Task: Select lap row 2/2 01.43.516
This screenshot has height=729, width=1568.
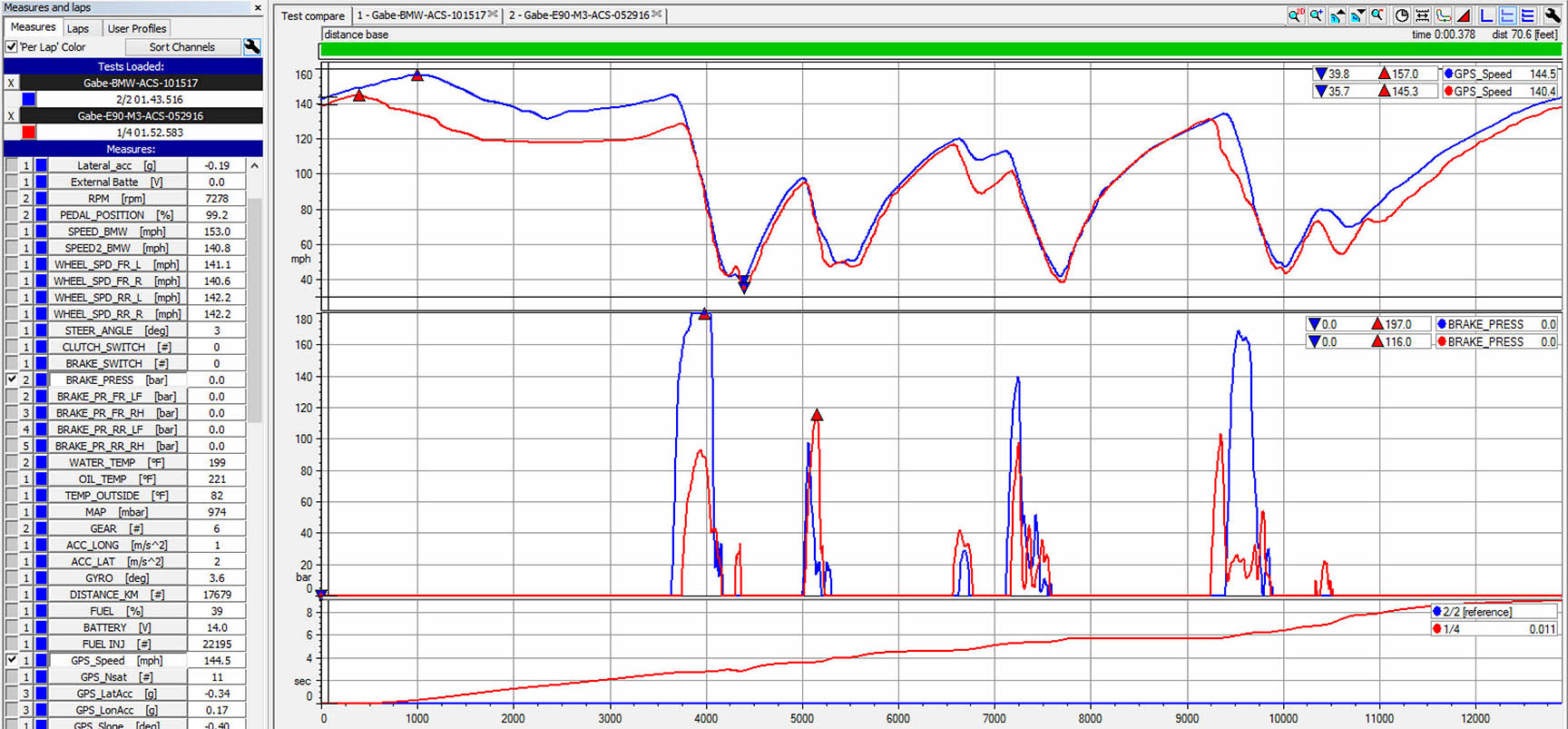Action: point(150,99)
